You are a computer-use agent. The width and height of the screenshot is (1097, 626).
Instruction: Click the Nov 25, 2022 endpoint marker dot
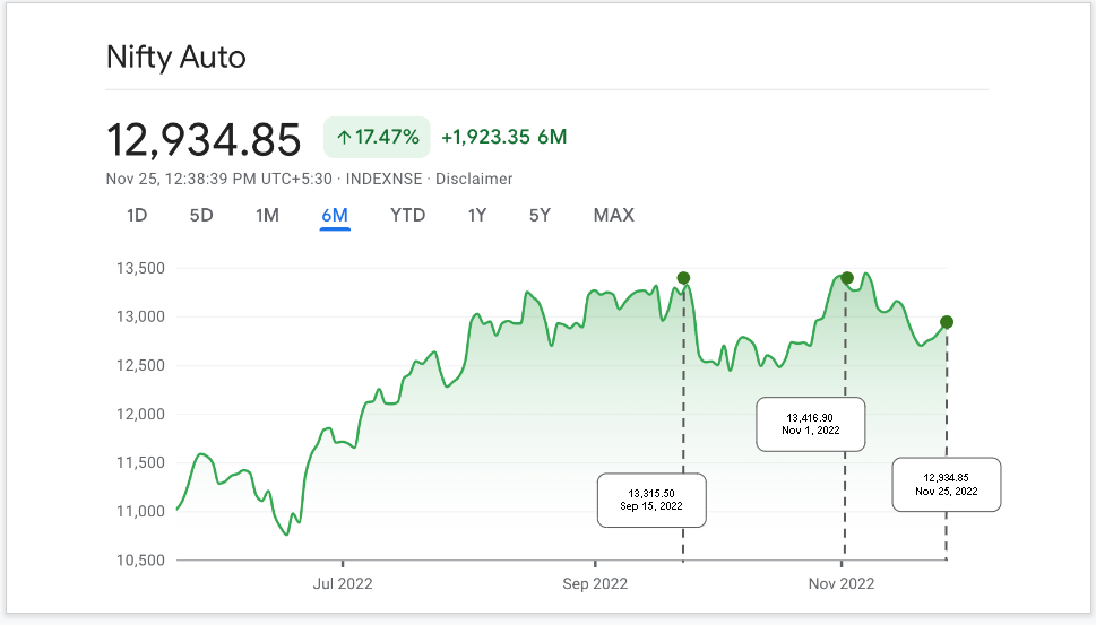(946, 322)
